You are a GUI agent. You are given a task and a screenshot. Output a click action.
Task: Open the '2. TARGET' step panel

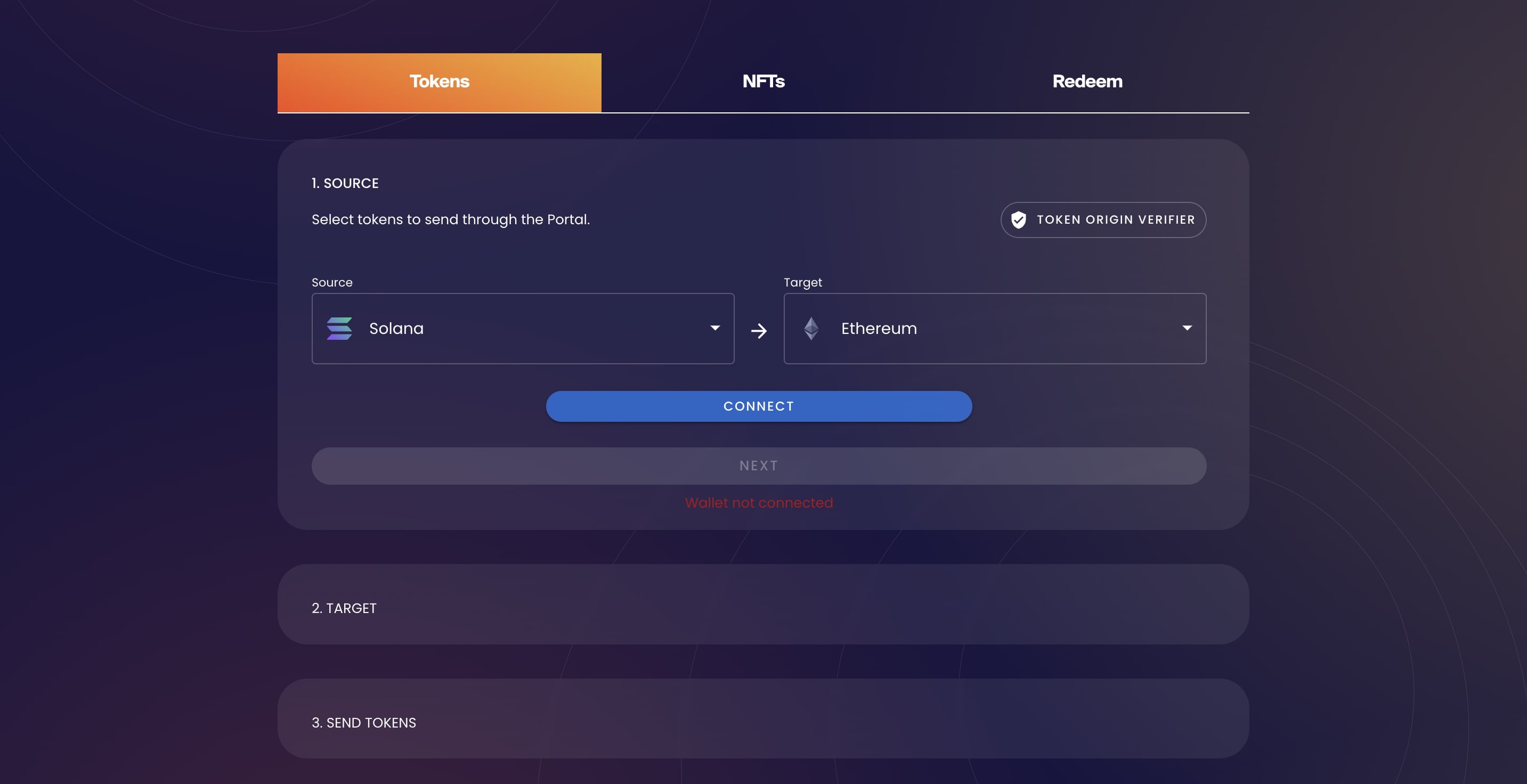coord(763,605)
